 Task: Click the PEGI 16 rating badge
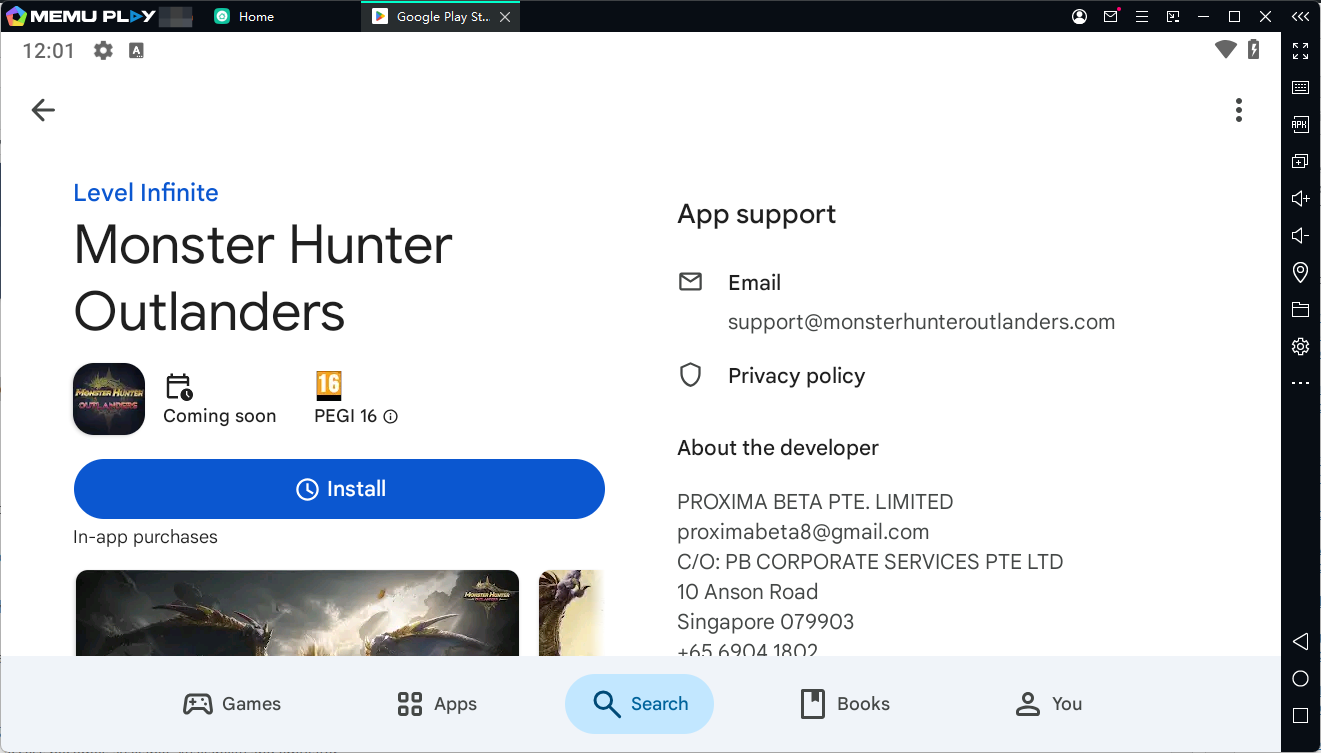329,386
